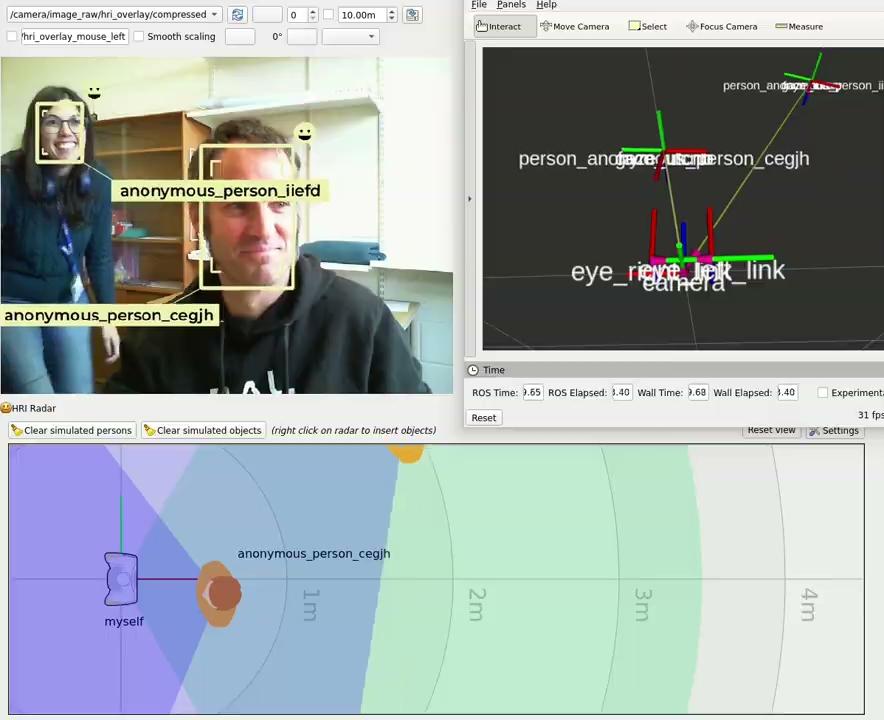This screenshot has height=720, width=884.
Task: Click Clear simulated persons
Action: point(71,431)
